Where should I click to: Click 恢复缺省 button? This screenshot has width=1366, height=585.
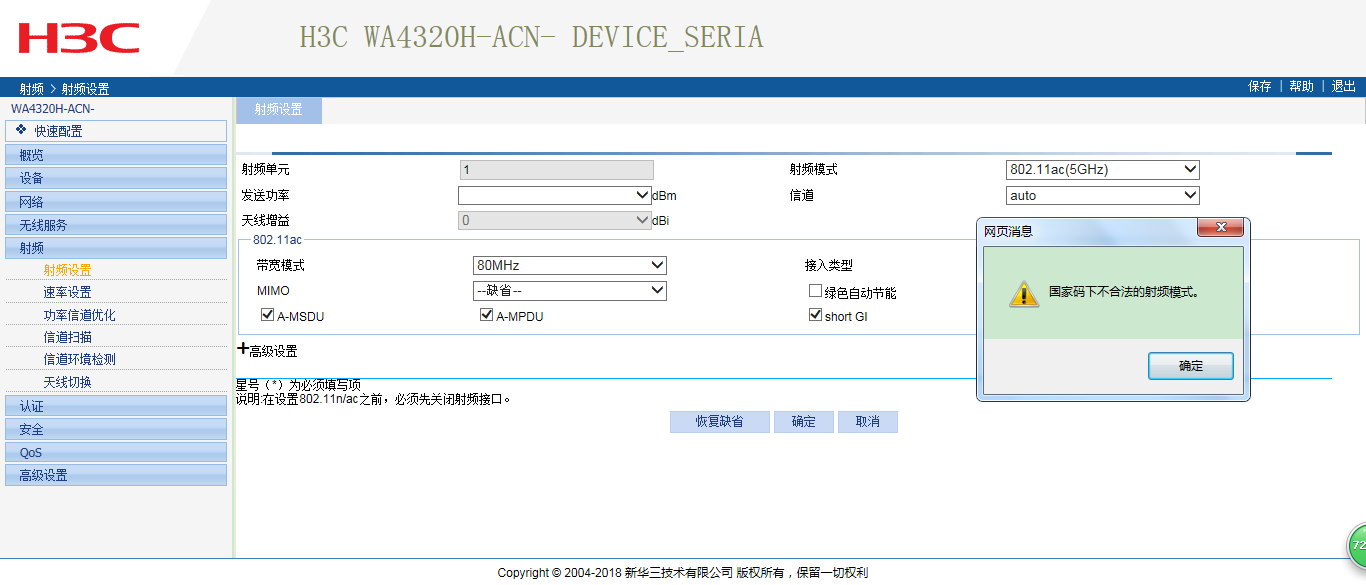[x=720, y=422]
